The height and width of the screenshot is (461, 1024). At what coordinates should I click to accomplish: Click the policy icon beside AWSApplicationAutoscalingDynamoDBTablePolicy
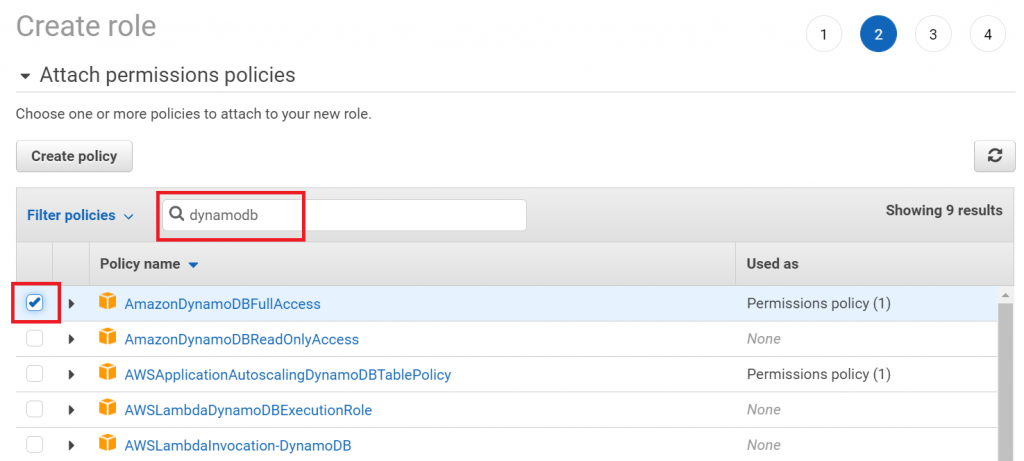click(107, 372)
